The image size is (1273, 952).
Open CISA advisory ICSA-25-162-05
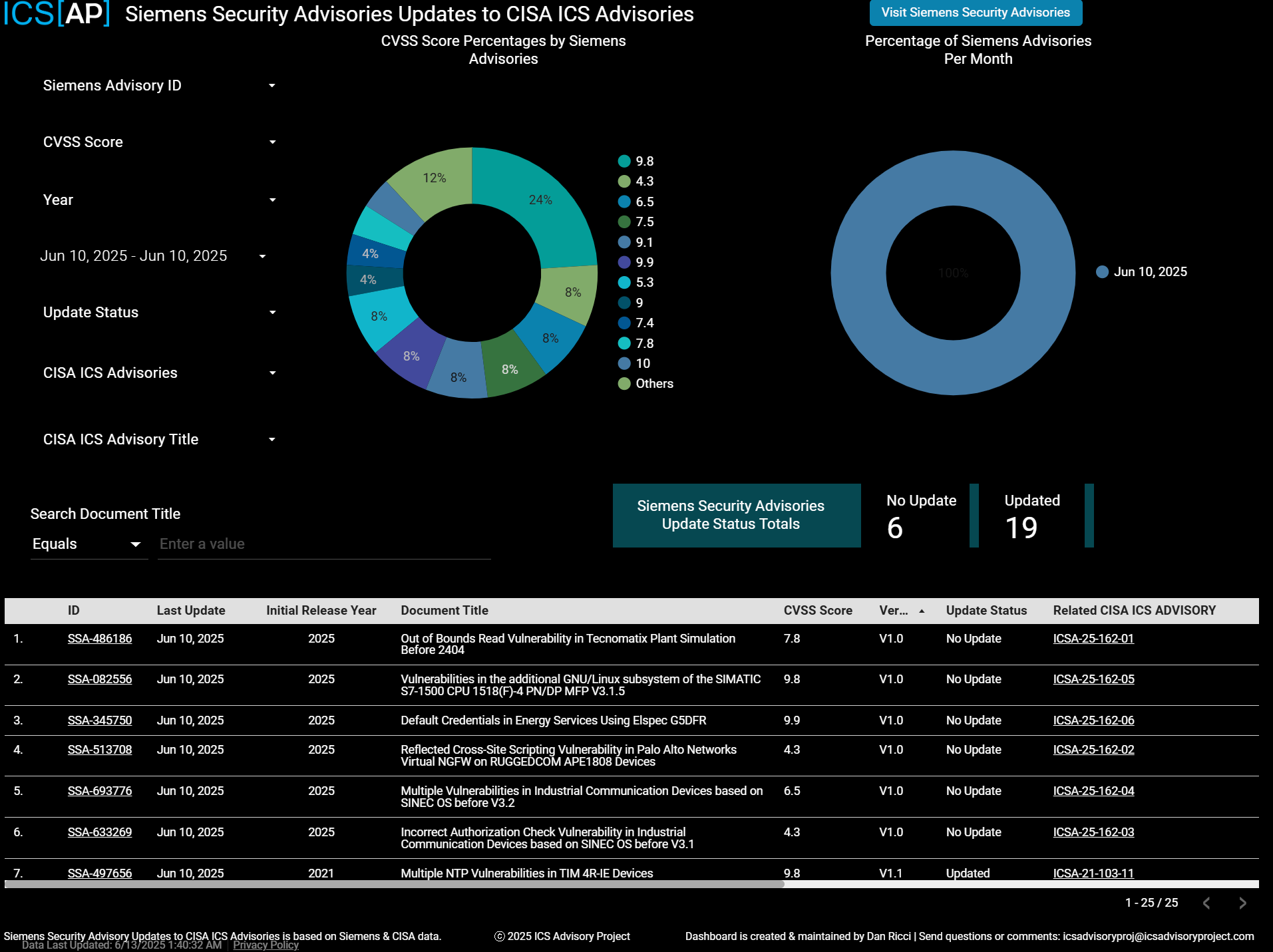tap(1093, 679)
